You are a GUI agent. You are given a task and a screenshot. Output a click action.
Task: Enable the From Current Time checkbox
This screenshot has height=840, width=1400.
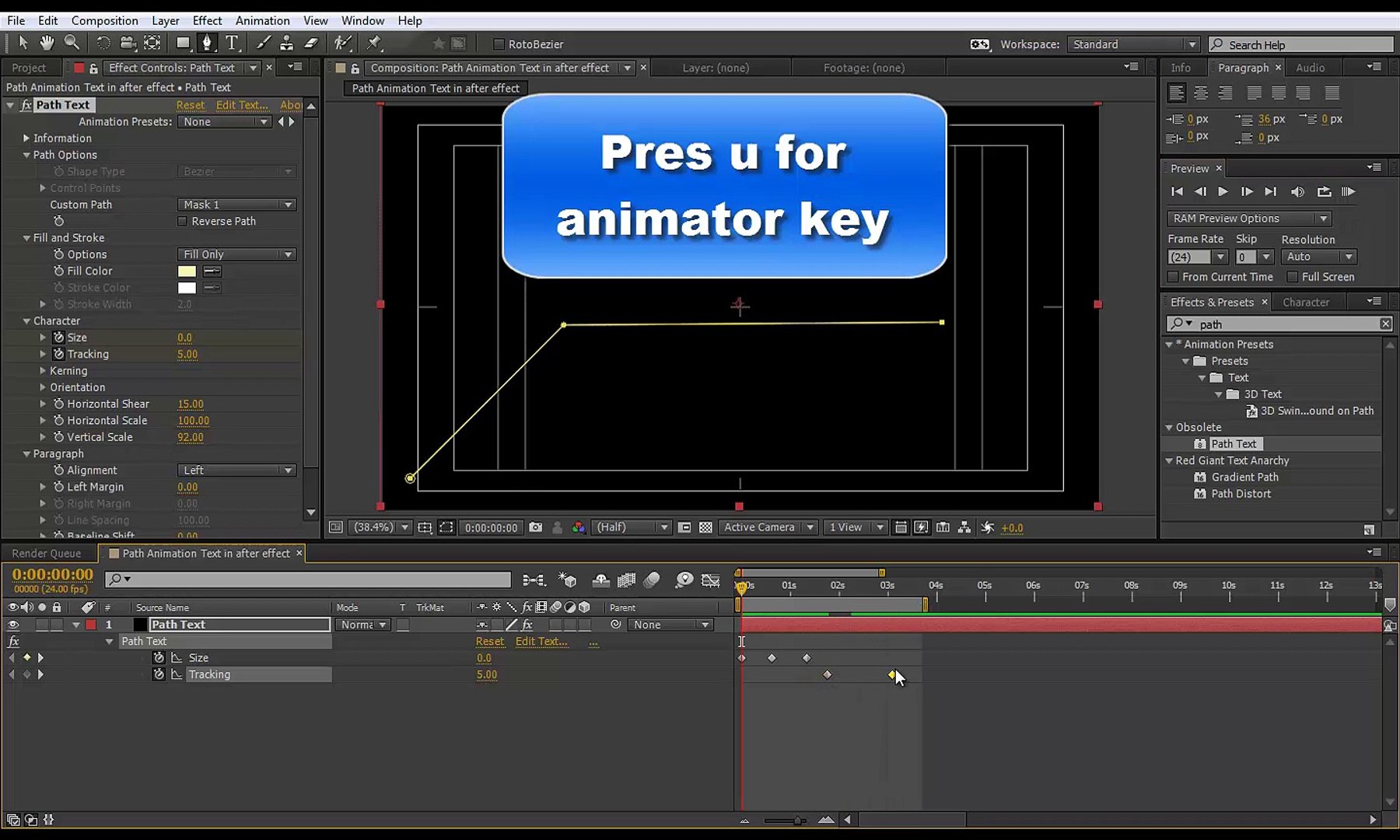[x=1174, y=277]
